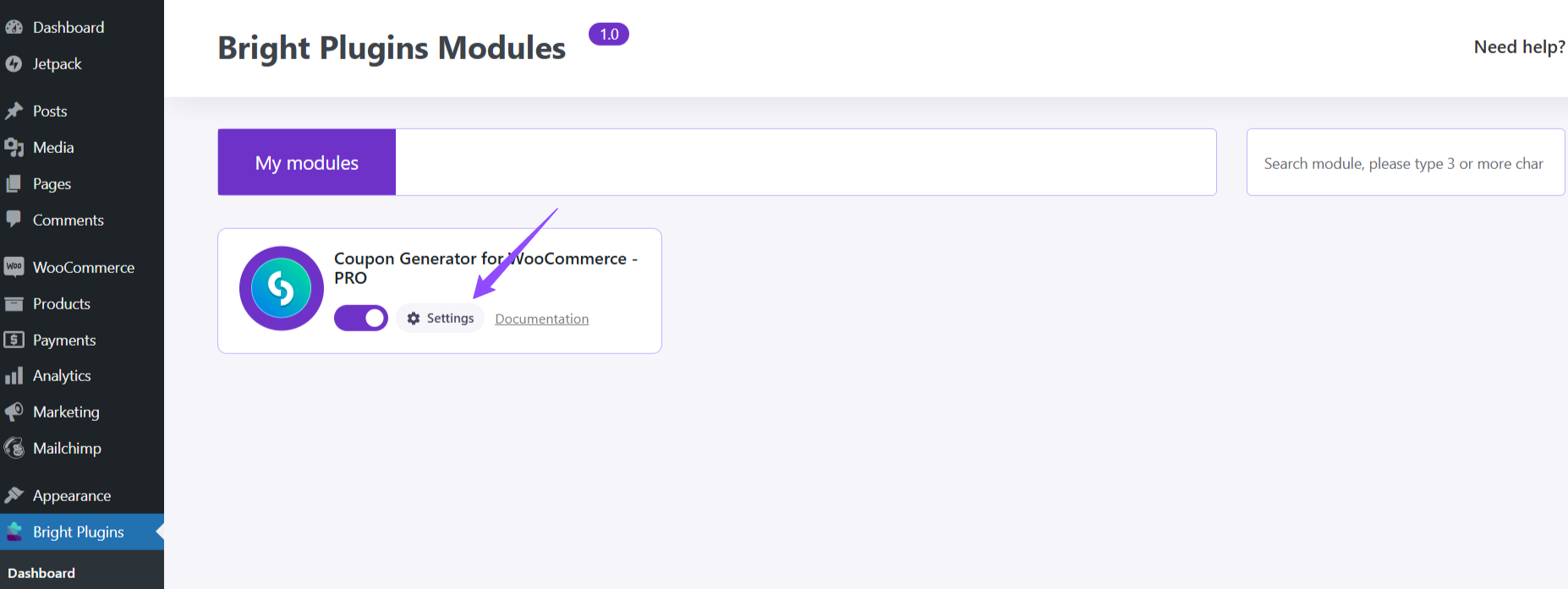Screen dimensions: 1568x589
Task: Click the Analytics bar chart icon
Action: (14, 376)
